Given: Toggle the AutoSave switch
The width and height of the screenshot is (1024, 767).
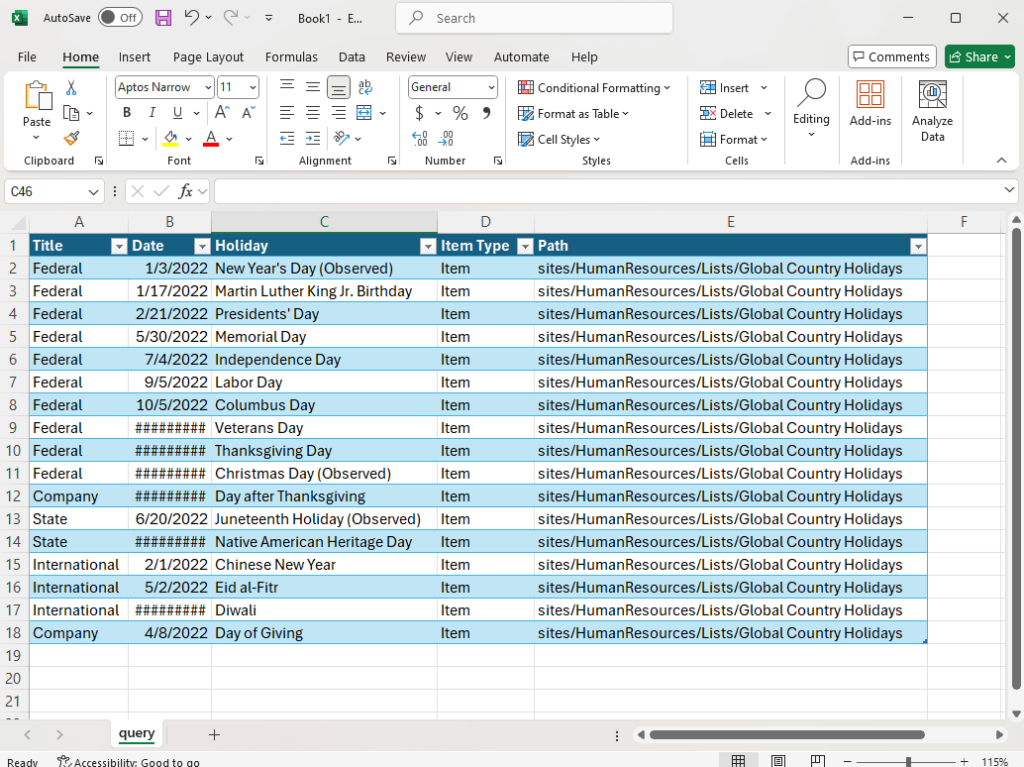Looking at the screenshot, I should 120,18.
